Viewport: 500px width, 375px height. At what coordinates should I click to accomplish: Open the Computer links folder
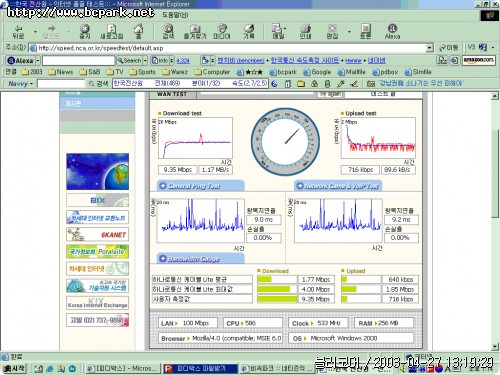click(212, 72)
